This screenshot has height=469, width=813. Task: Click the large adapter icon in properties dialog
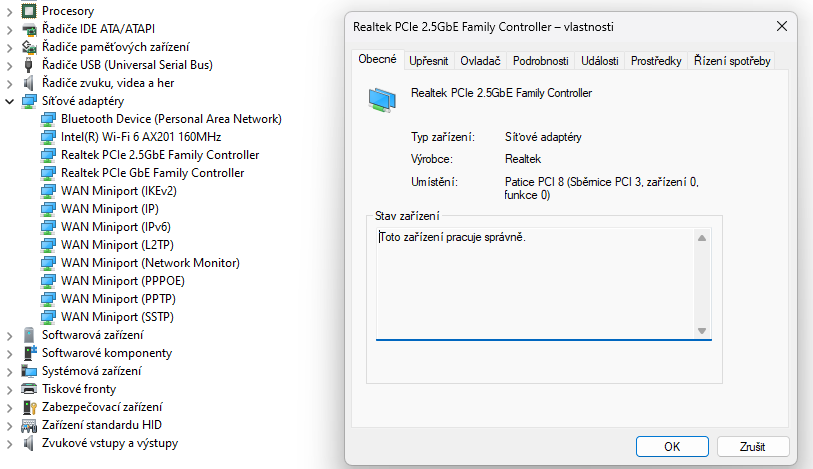[x=383, y=98]
